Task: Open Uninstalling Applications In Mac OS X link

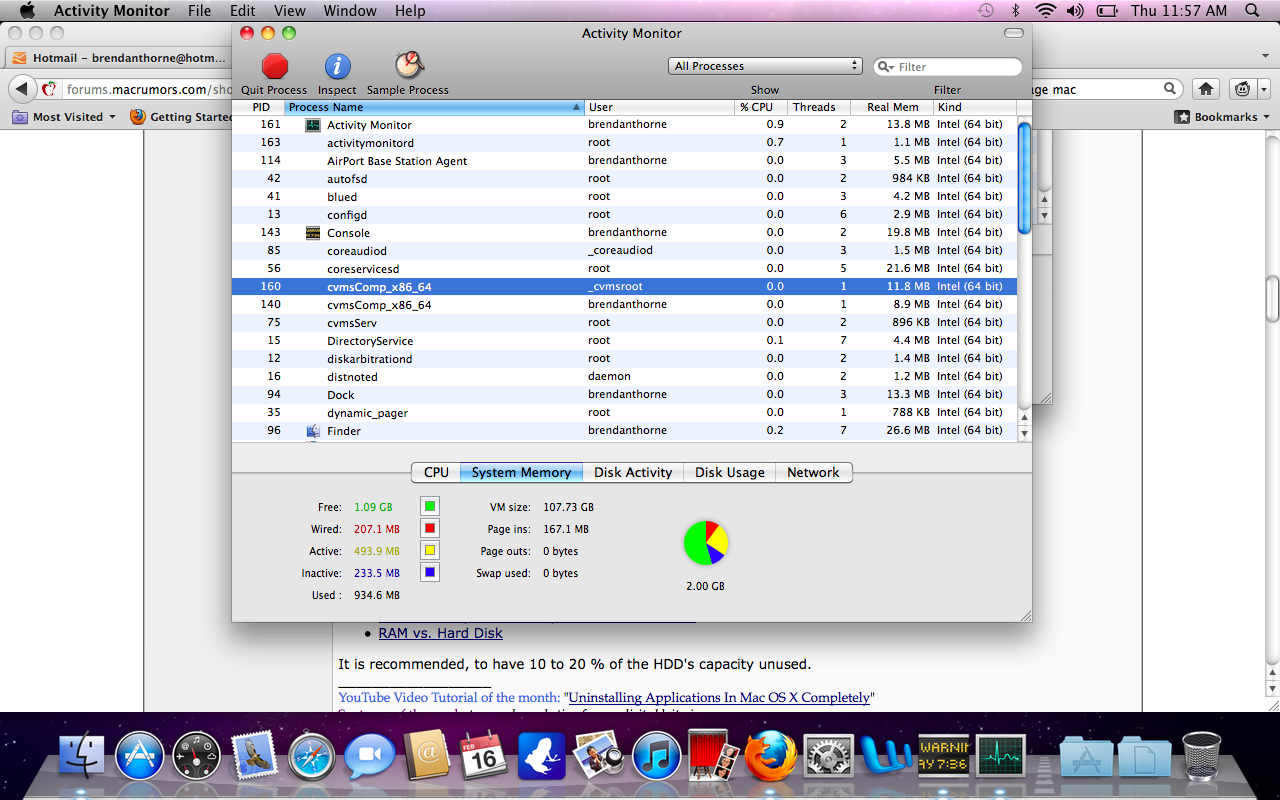Action: (x=719, y=698)
